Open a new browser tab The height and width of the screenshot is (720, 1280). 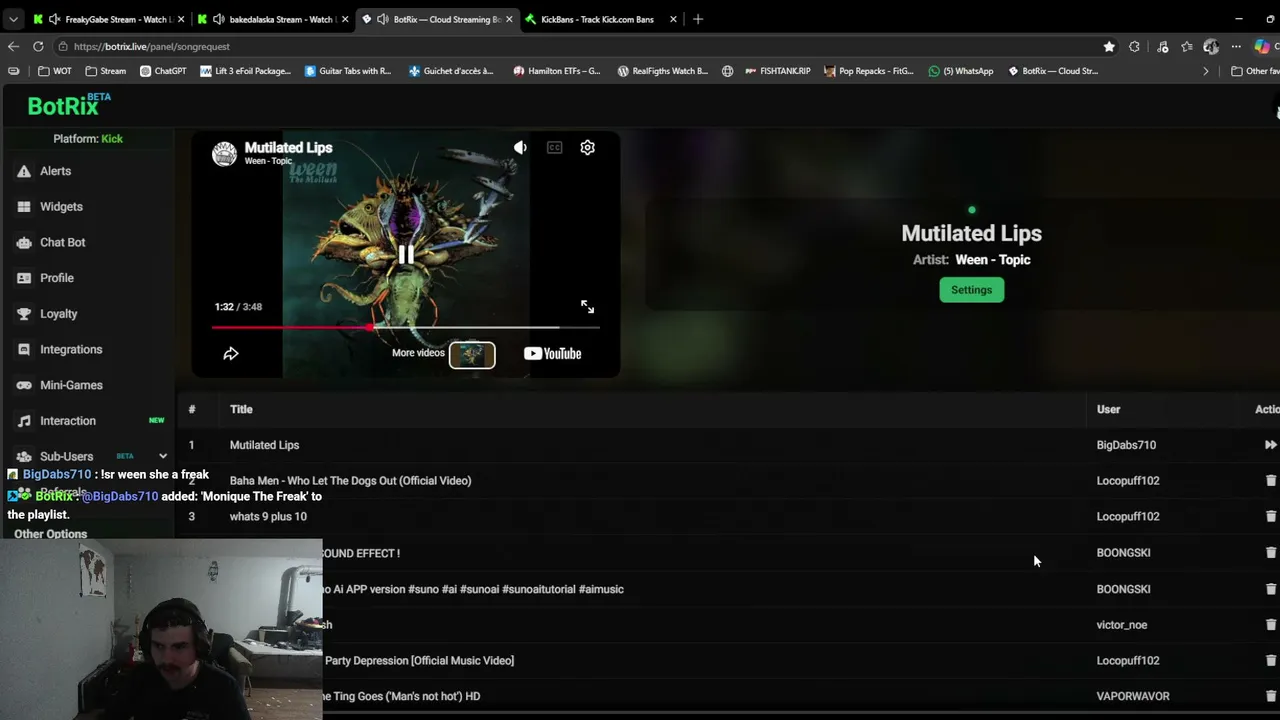[698, 19]
